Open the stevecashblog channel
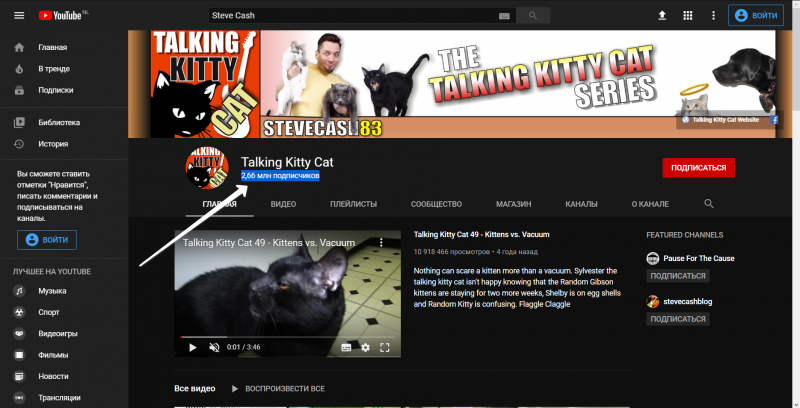Image resolution: width=800 pixels, height=408 pixels. pyautogui.click(x=687, y=301)
